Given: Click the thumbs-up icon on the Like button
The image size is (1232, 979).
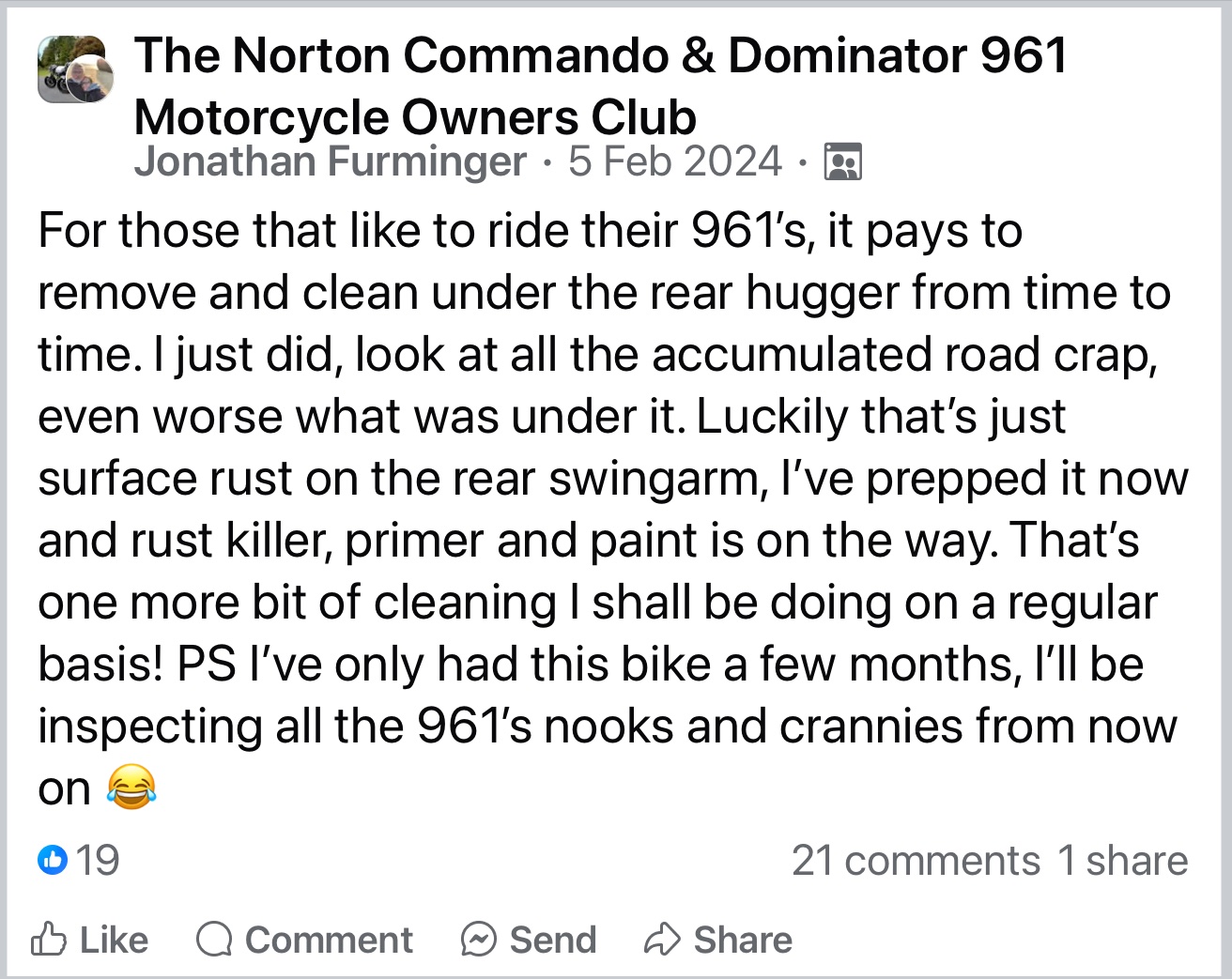Looking at the screenshot, I should [49, 940].
